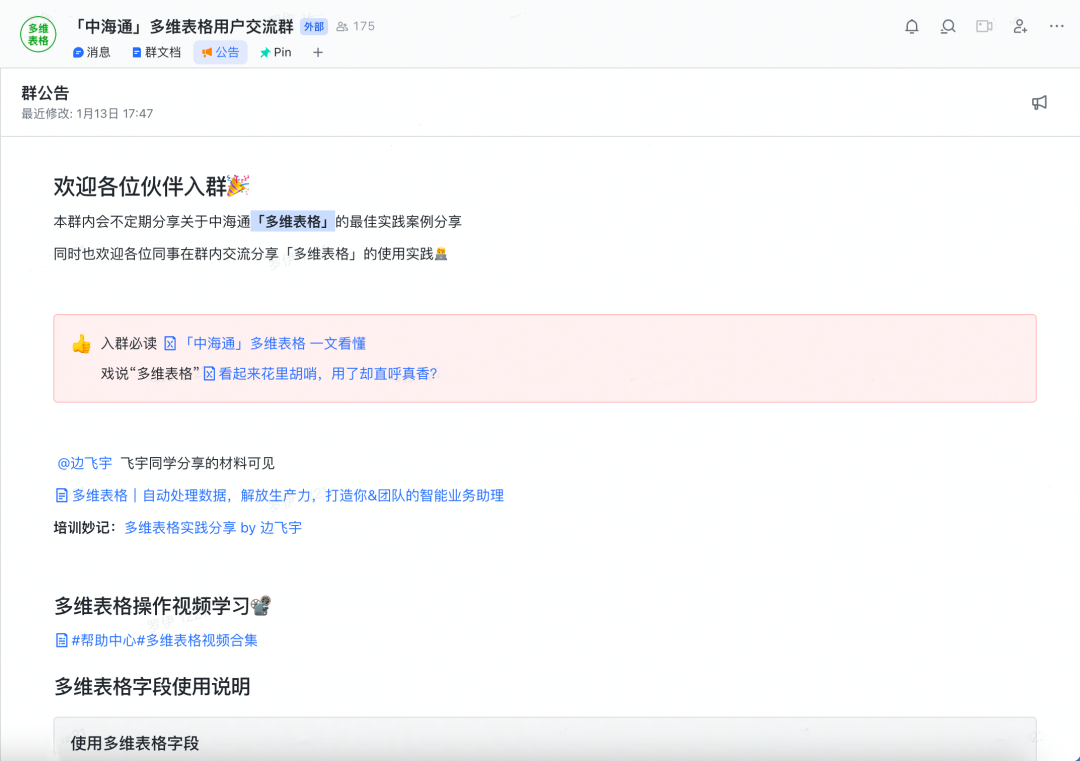The image size is (1080, 761).
Task: Click the 群公告 heading
Action: (45, 93)
